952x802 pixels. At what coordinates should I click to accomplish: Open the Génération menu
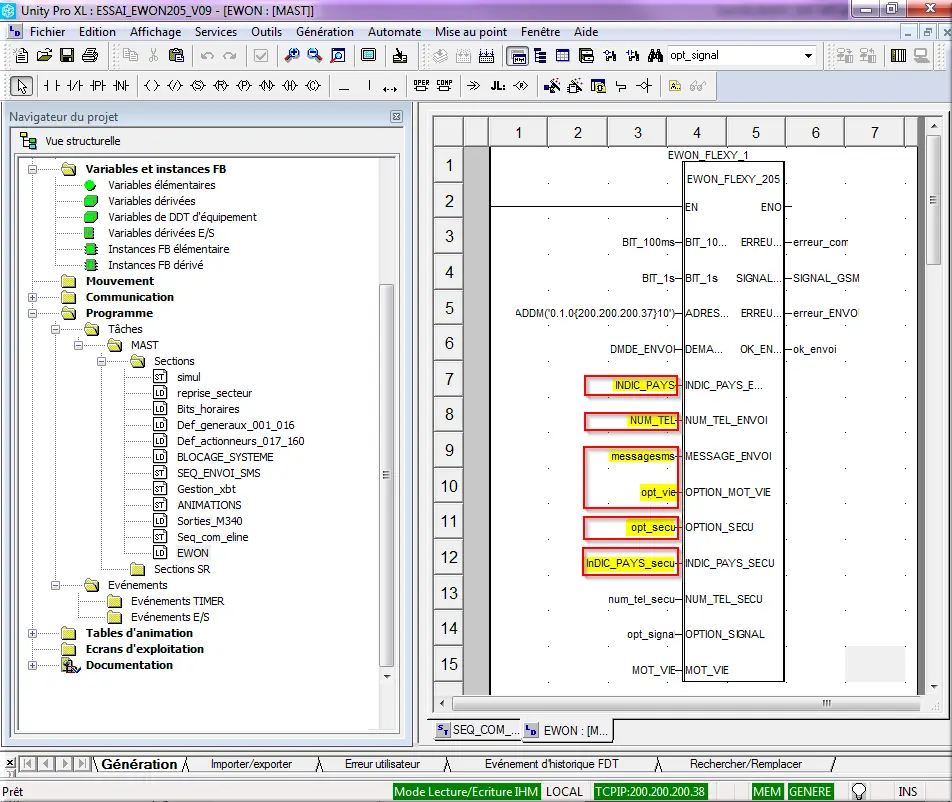[x=325, y=32]
